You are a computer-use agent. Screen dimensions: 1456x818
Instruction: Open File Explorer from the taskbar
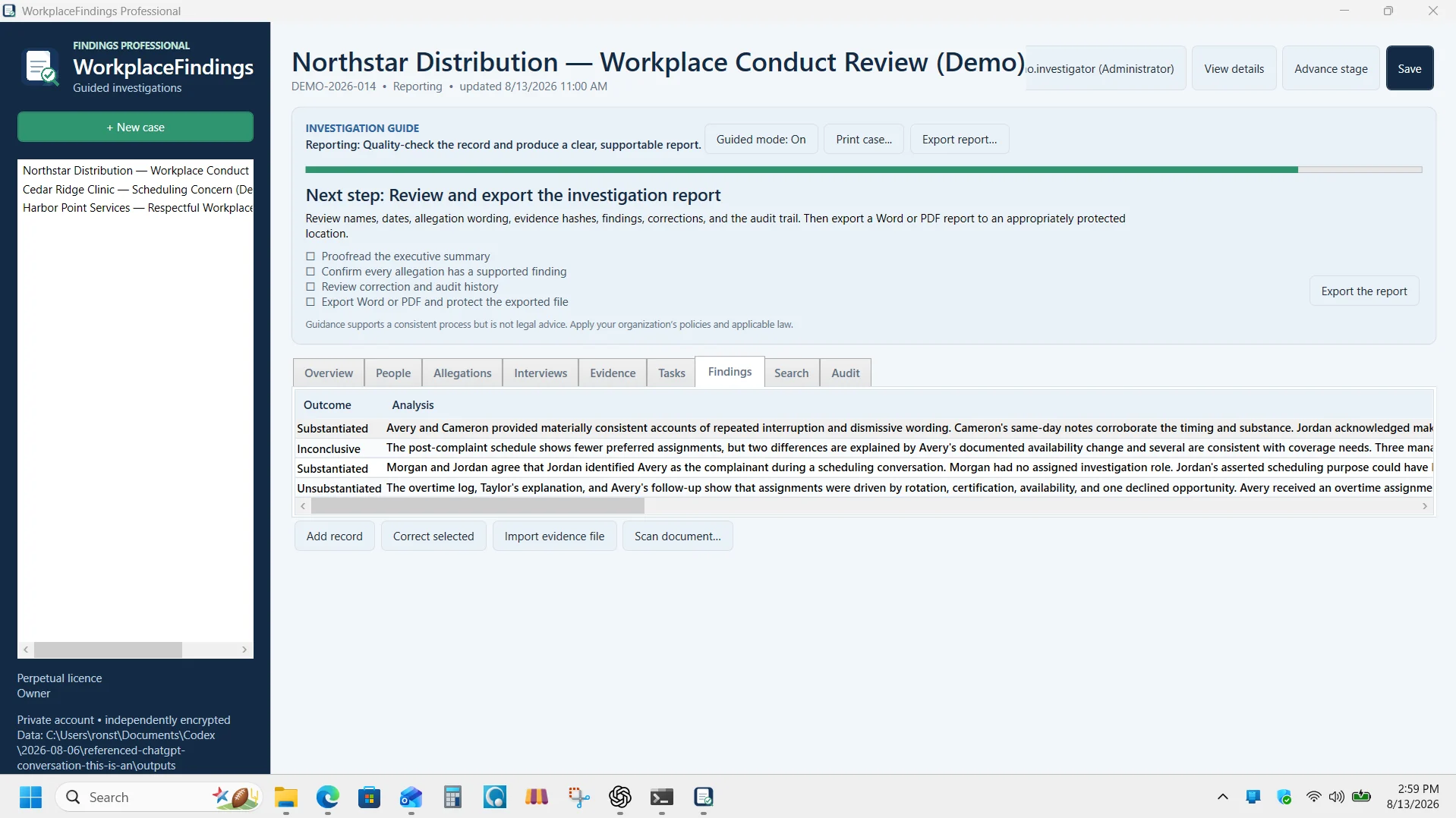(286, 798)
